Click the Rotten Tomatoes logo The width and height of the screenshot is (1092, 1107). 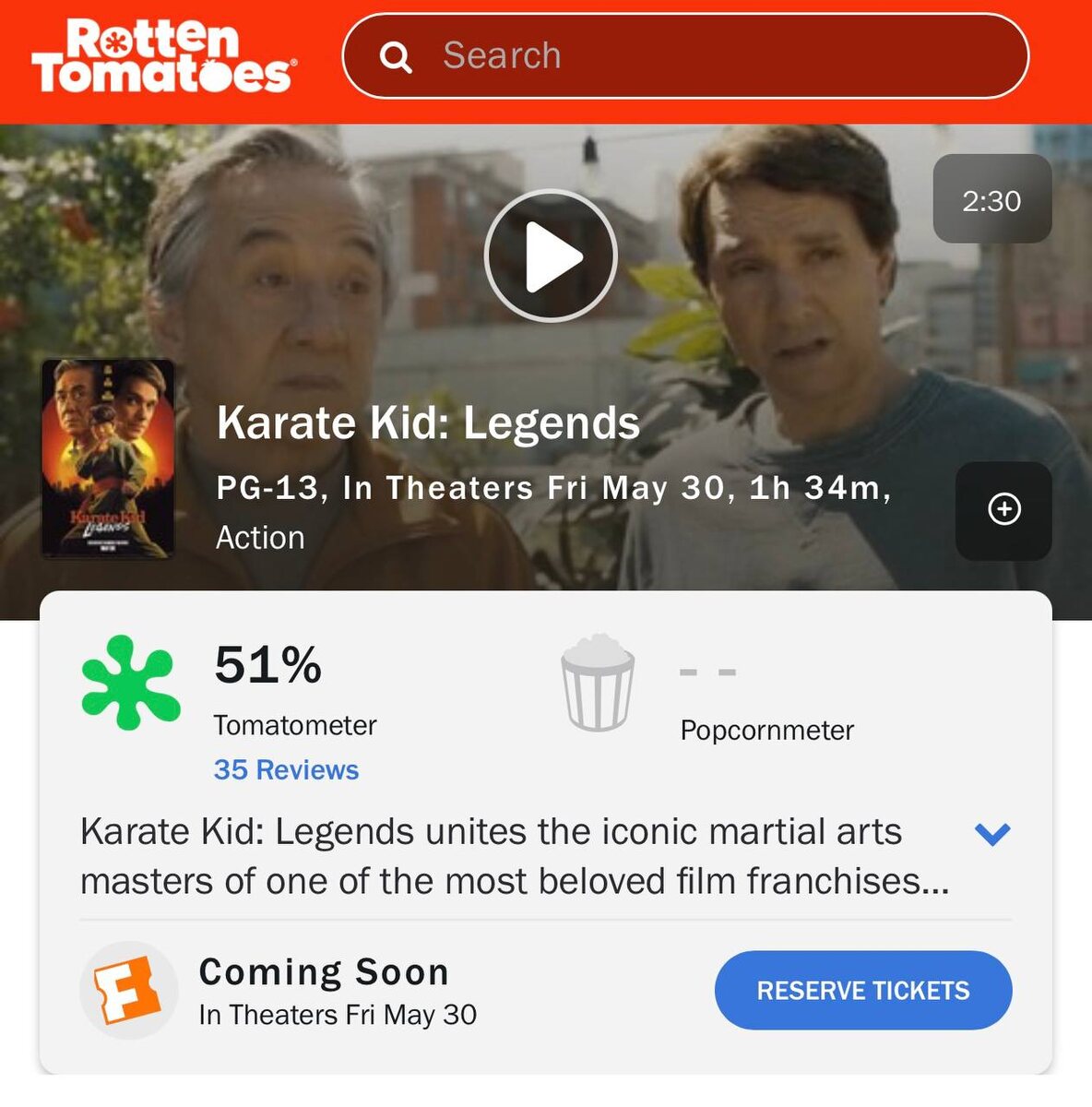(164, 55)
